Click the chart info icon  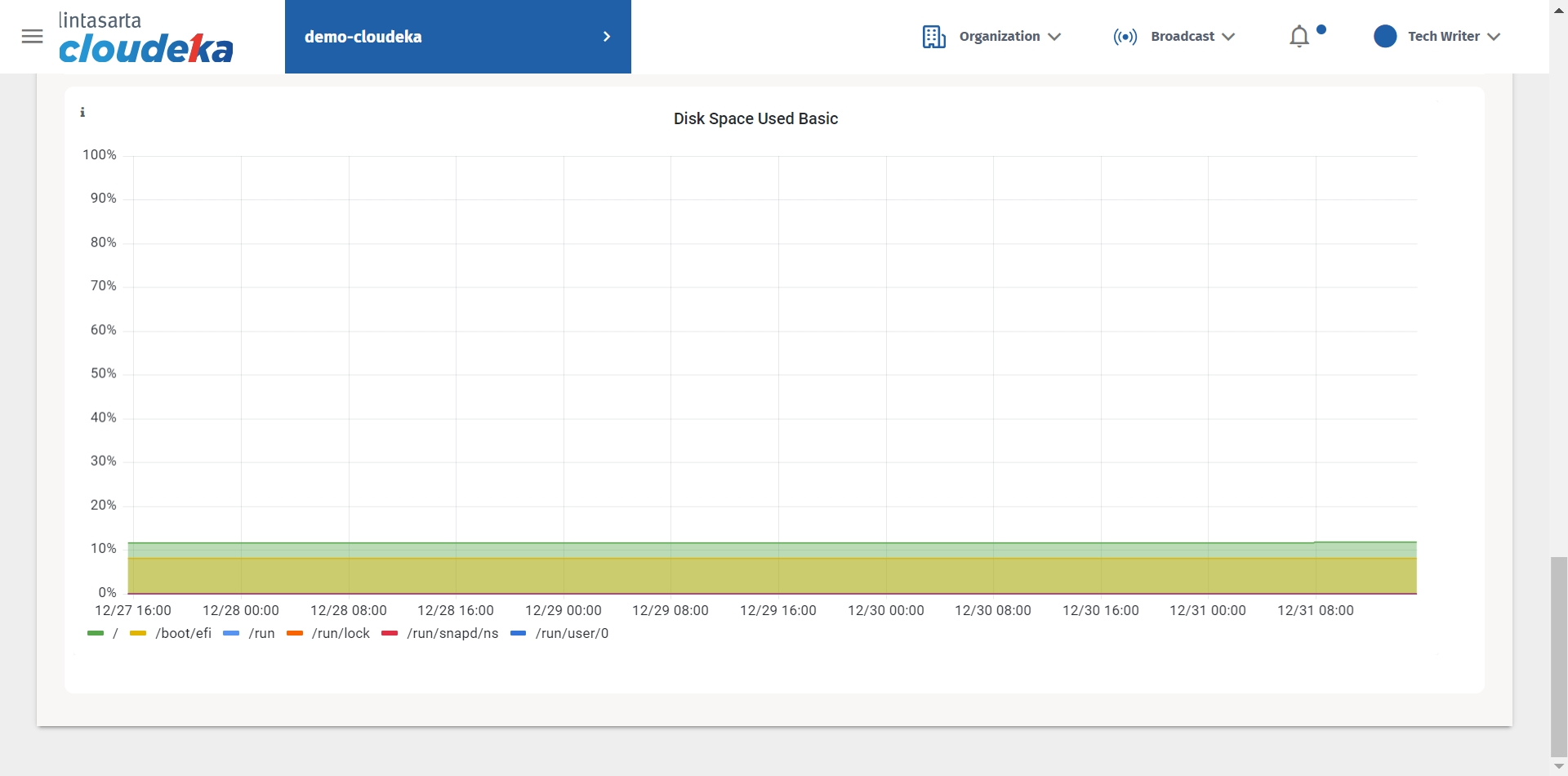tap(82, 113)
